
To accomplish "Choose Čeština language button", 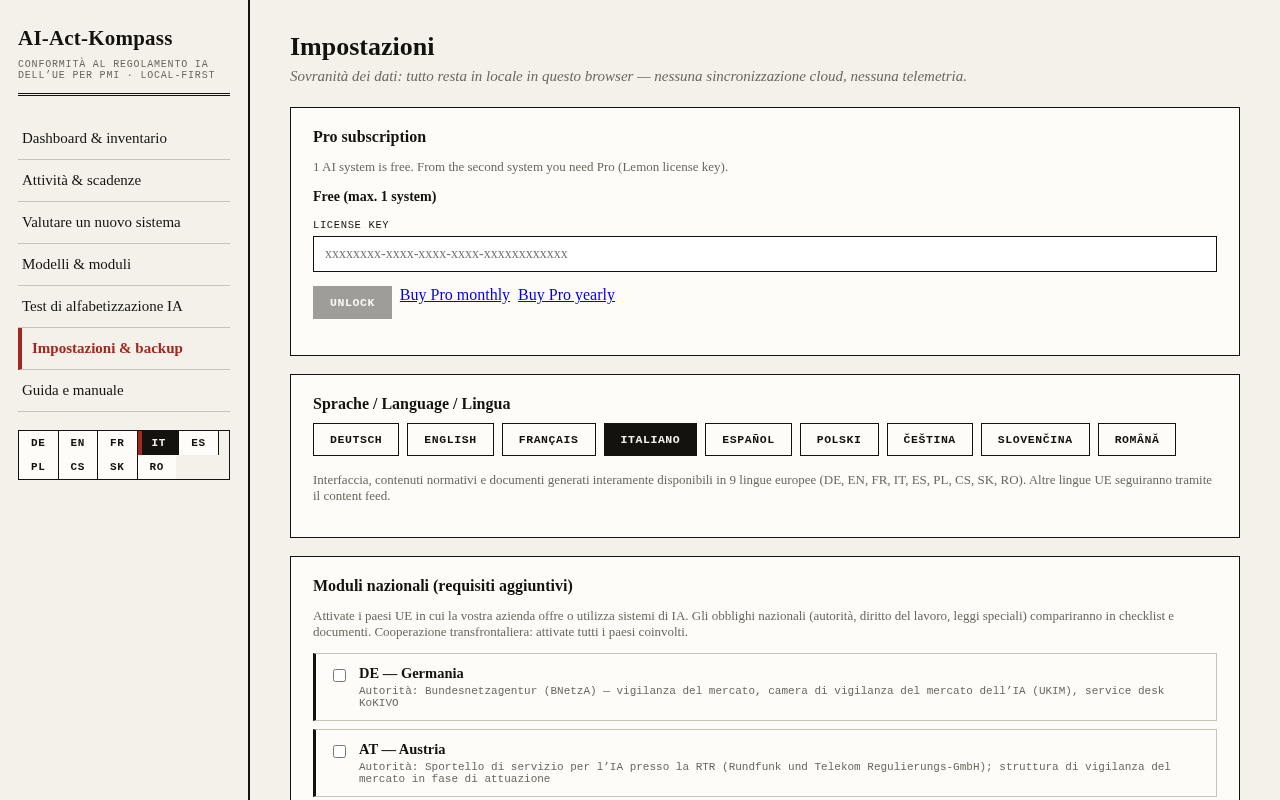I will [x=930, y=440].
